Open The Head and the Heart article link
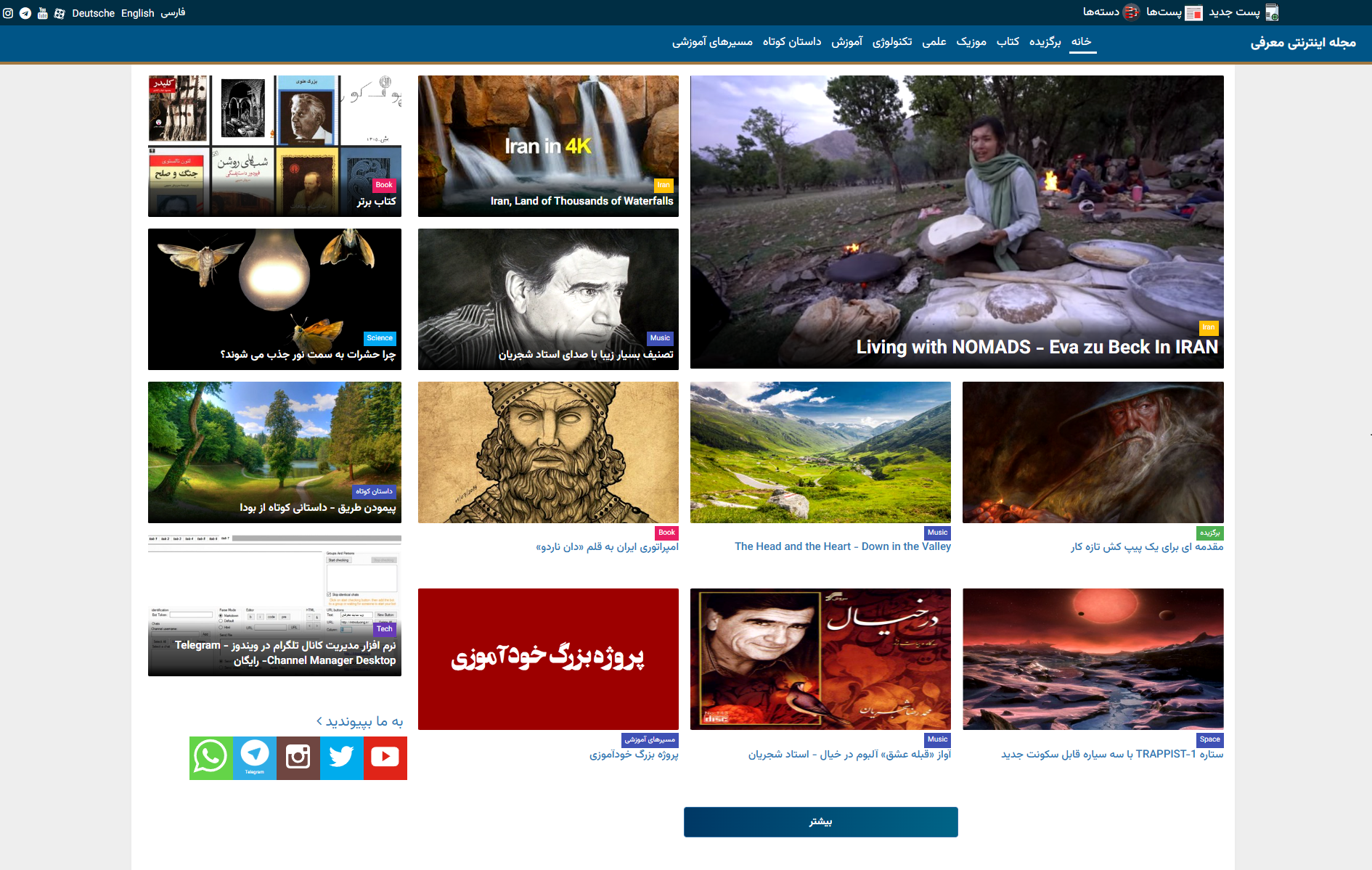This screenshot has width=1372, height=870. [x=842, y=546]
